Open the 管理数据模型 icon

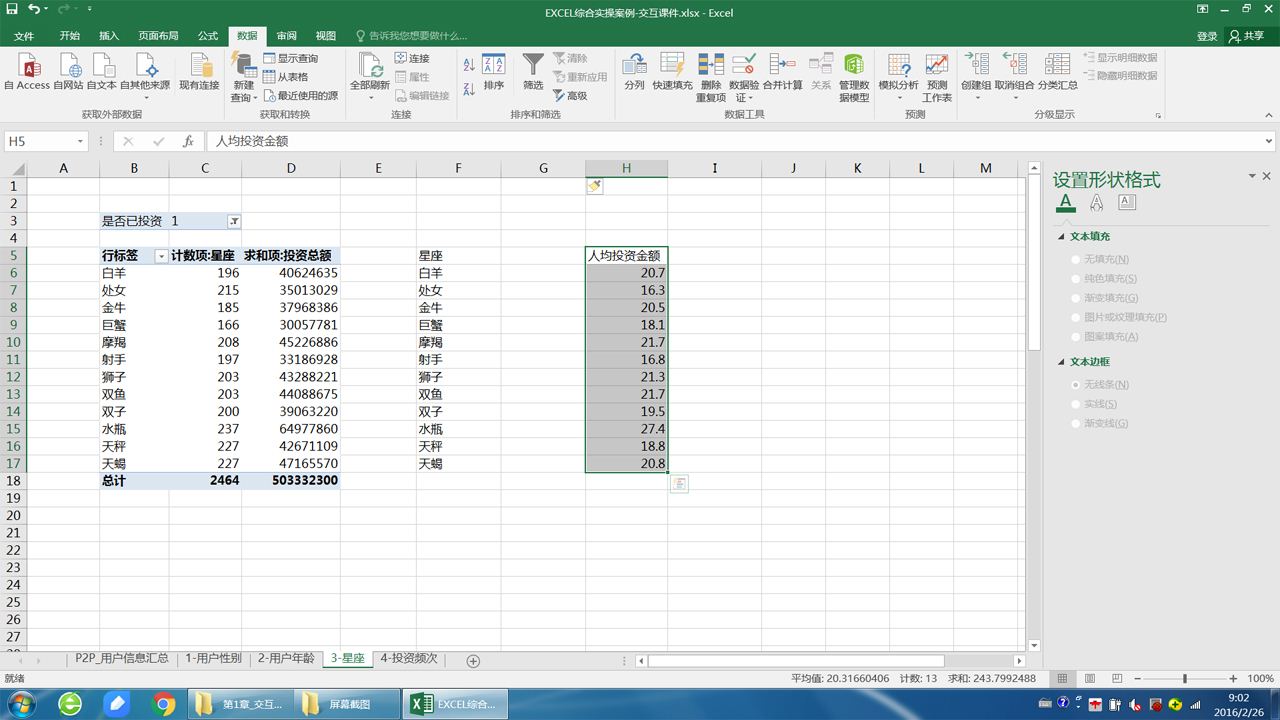coord(854,65)
